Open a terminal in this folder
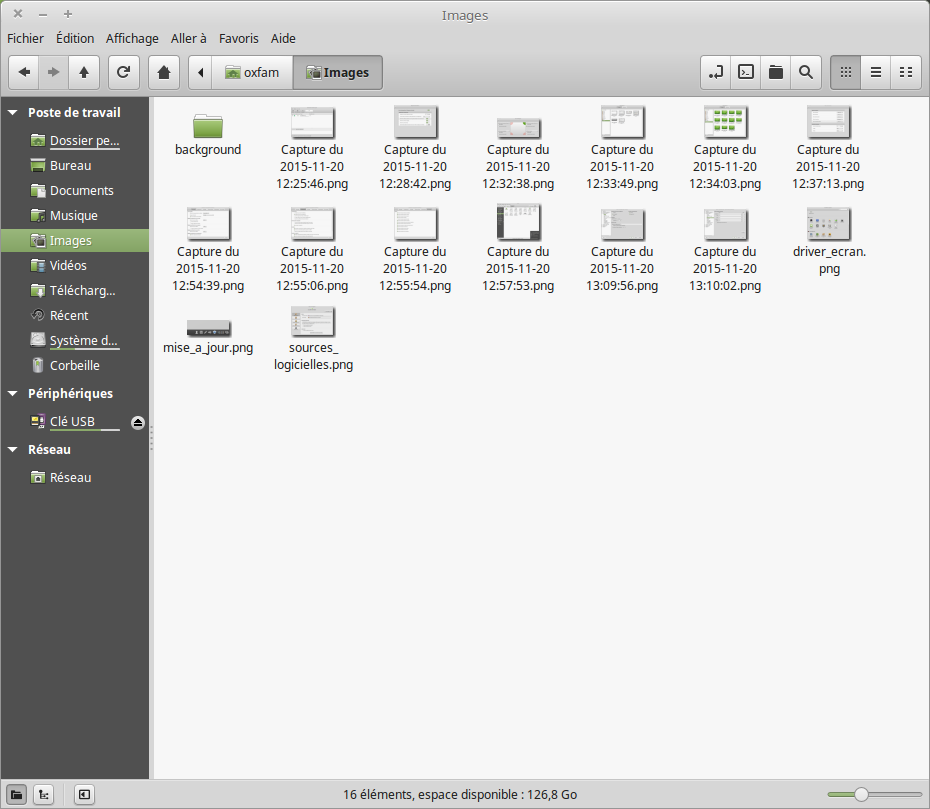Viewport: 930px width, 809px height. click(x=745, y=72)
